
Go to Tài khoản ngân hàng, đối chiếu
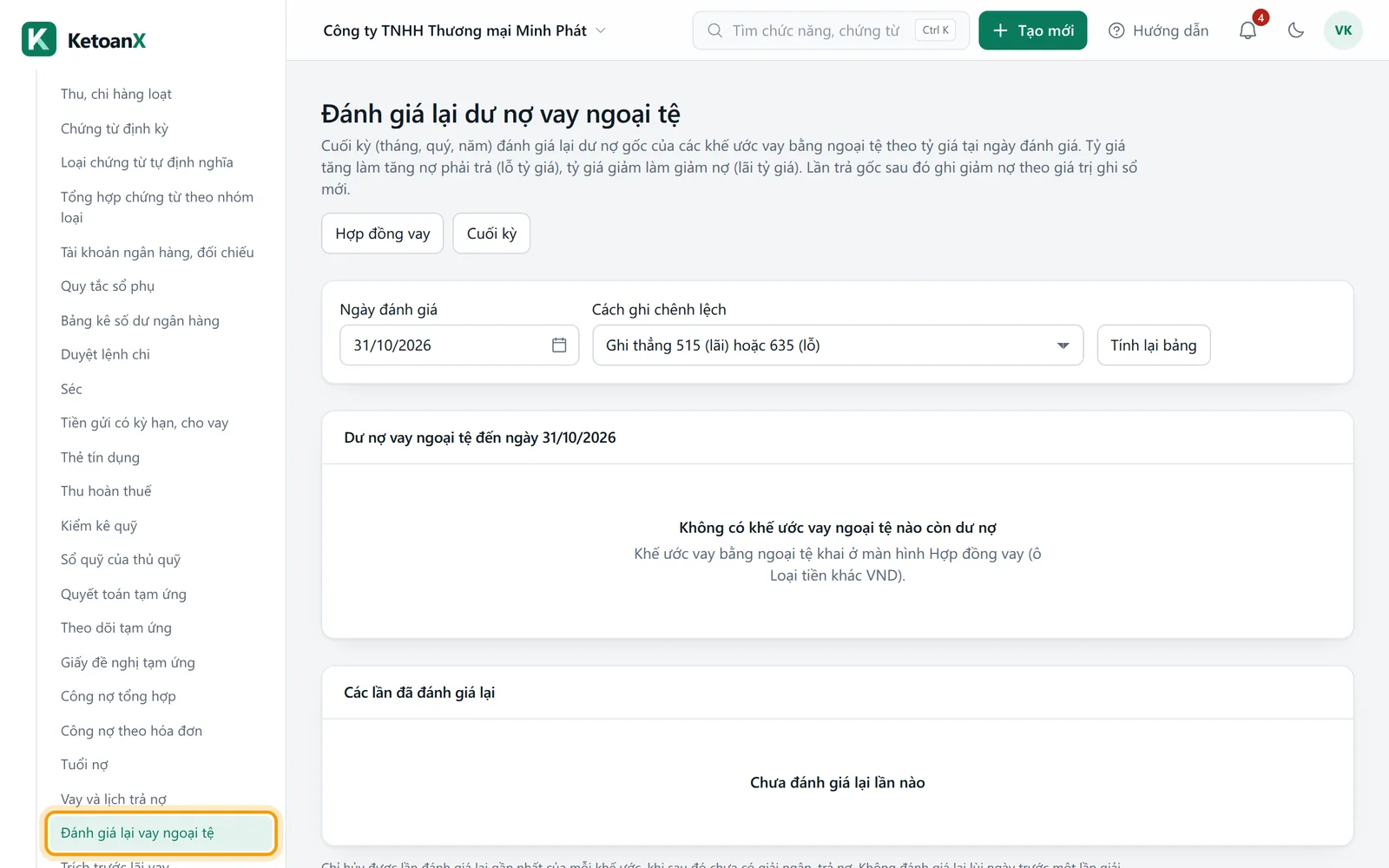[157, 253]
